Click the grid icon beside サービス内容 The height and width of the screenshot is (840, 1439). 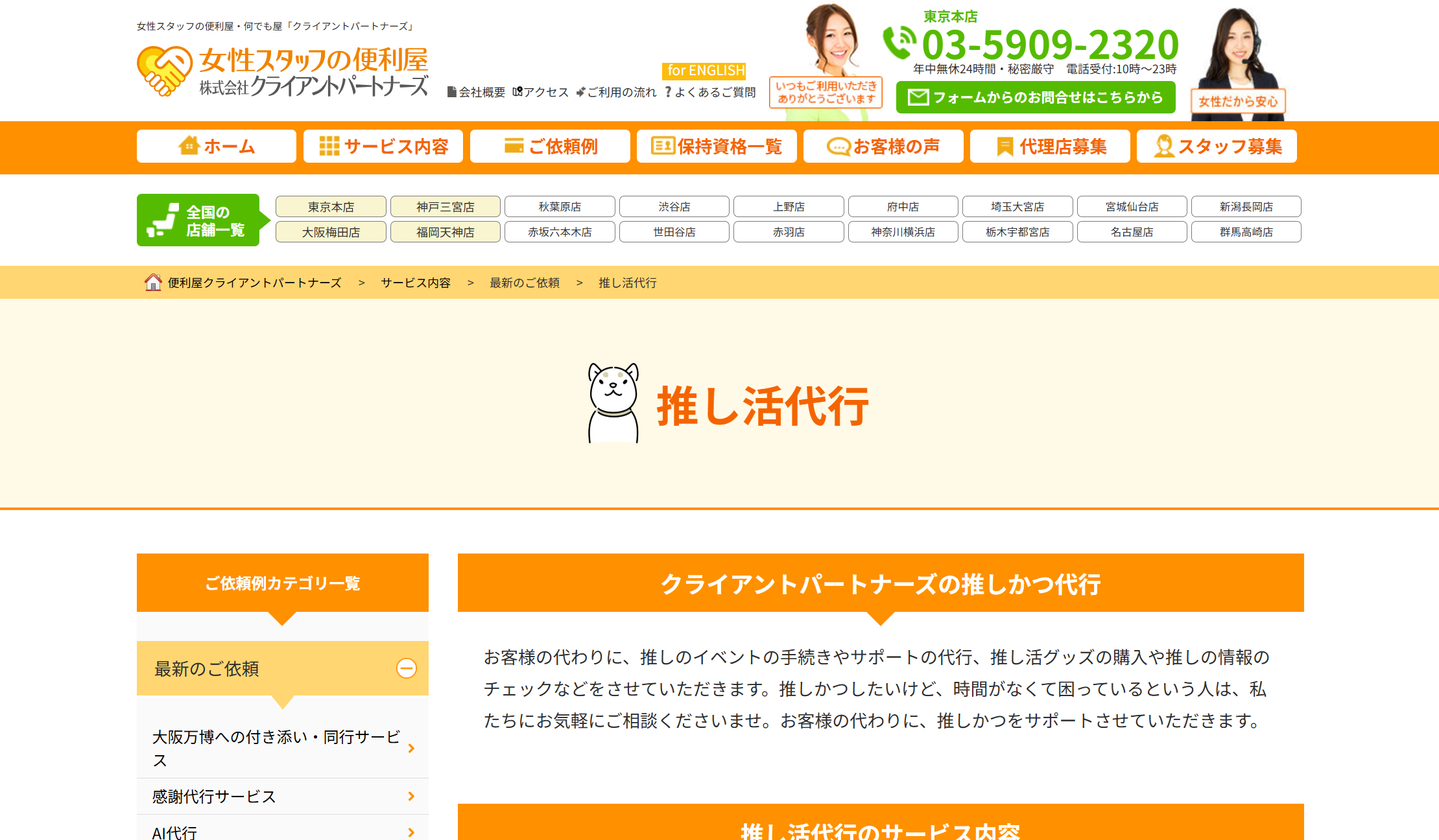[x=329, y=146]
